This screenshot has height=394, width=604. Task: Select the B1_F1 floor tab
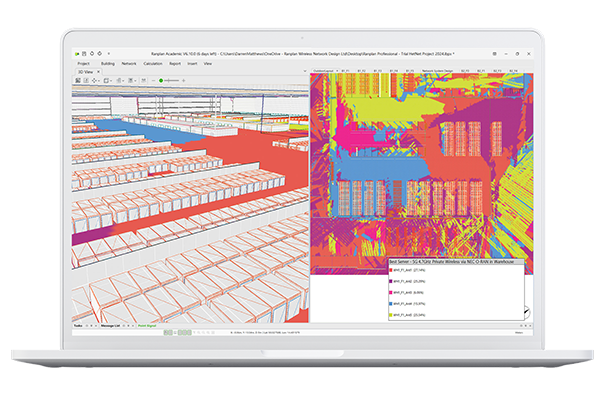345,71
